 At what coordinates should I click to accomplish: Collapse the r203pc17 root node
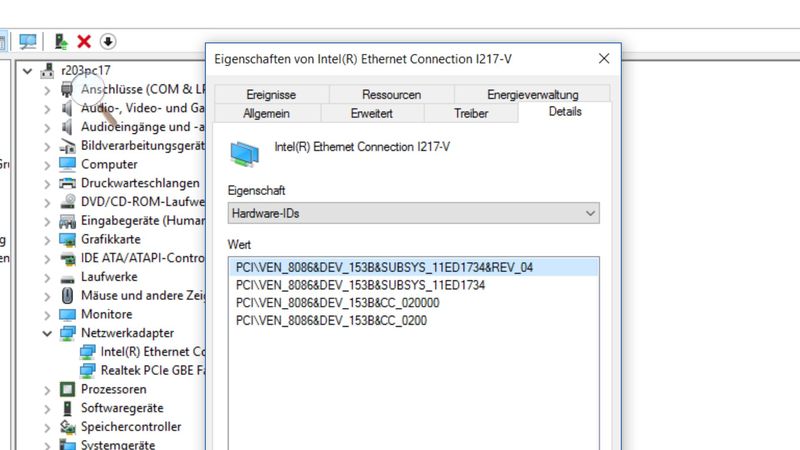(28, 71)
